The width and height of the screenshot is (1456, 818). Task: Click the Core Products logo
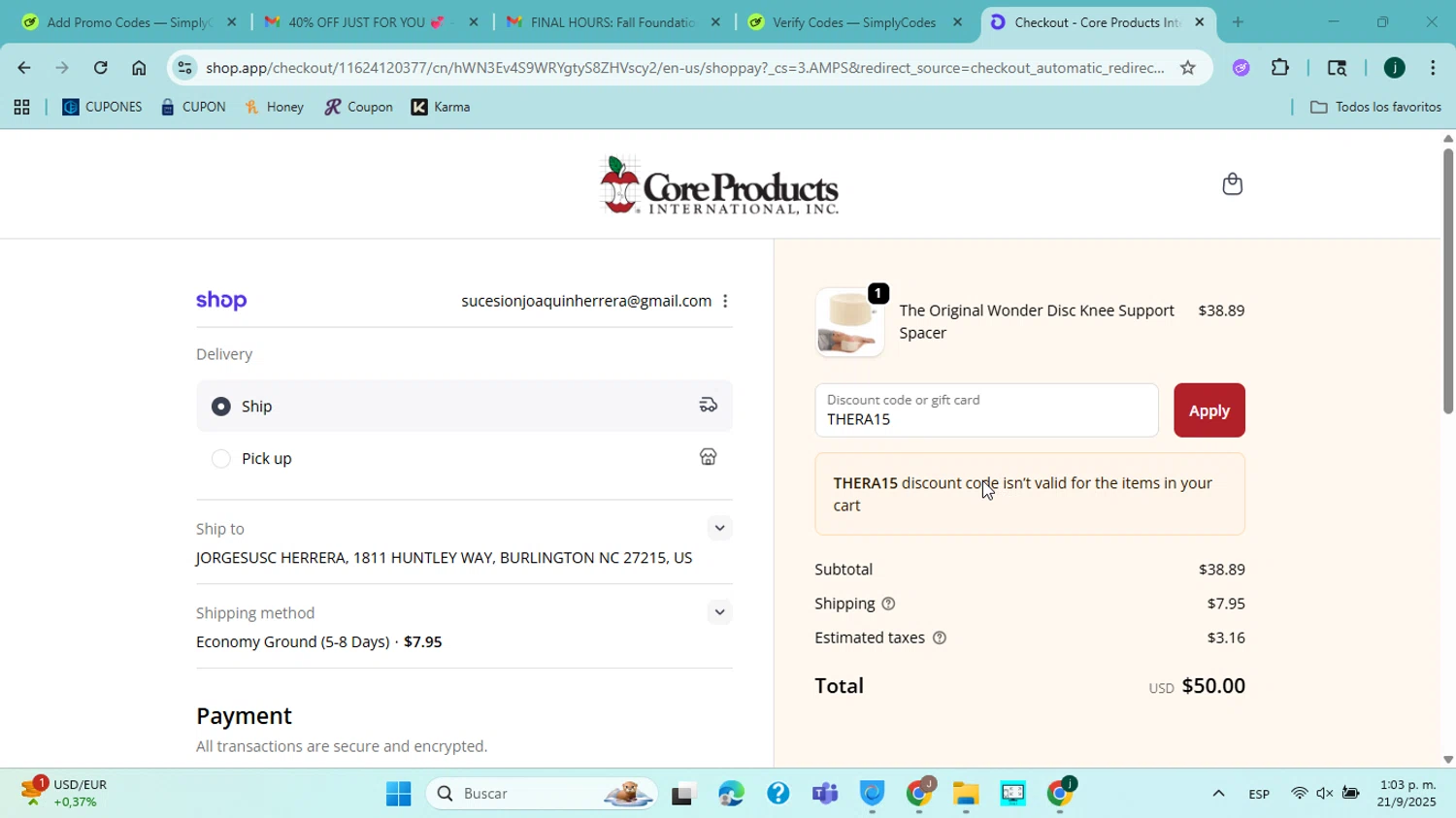719,184
